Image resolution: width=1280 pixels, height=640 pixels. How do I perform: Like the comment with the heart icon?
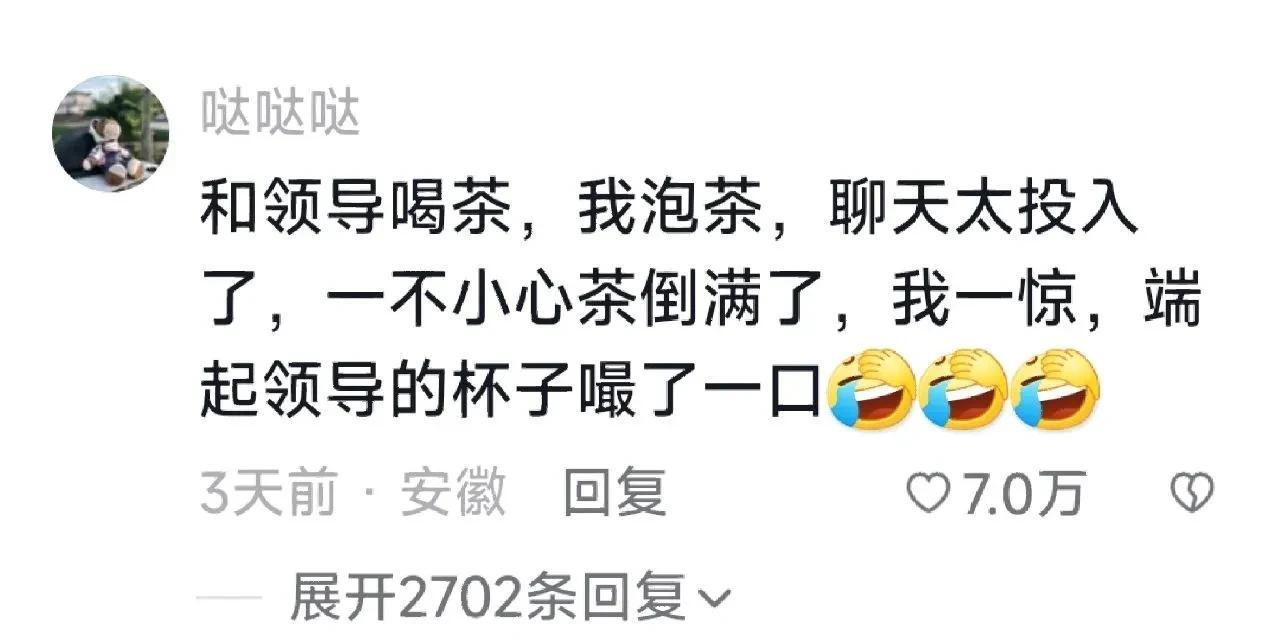point(926,493)
